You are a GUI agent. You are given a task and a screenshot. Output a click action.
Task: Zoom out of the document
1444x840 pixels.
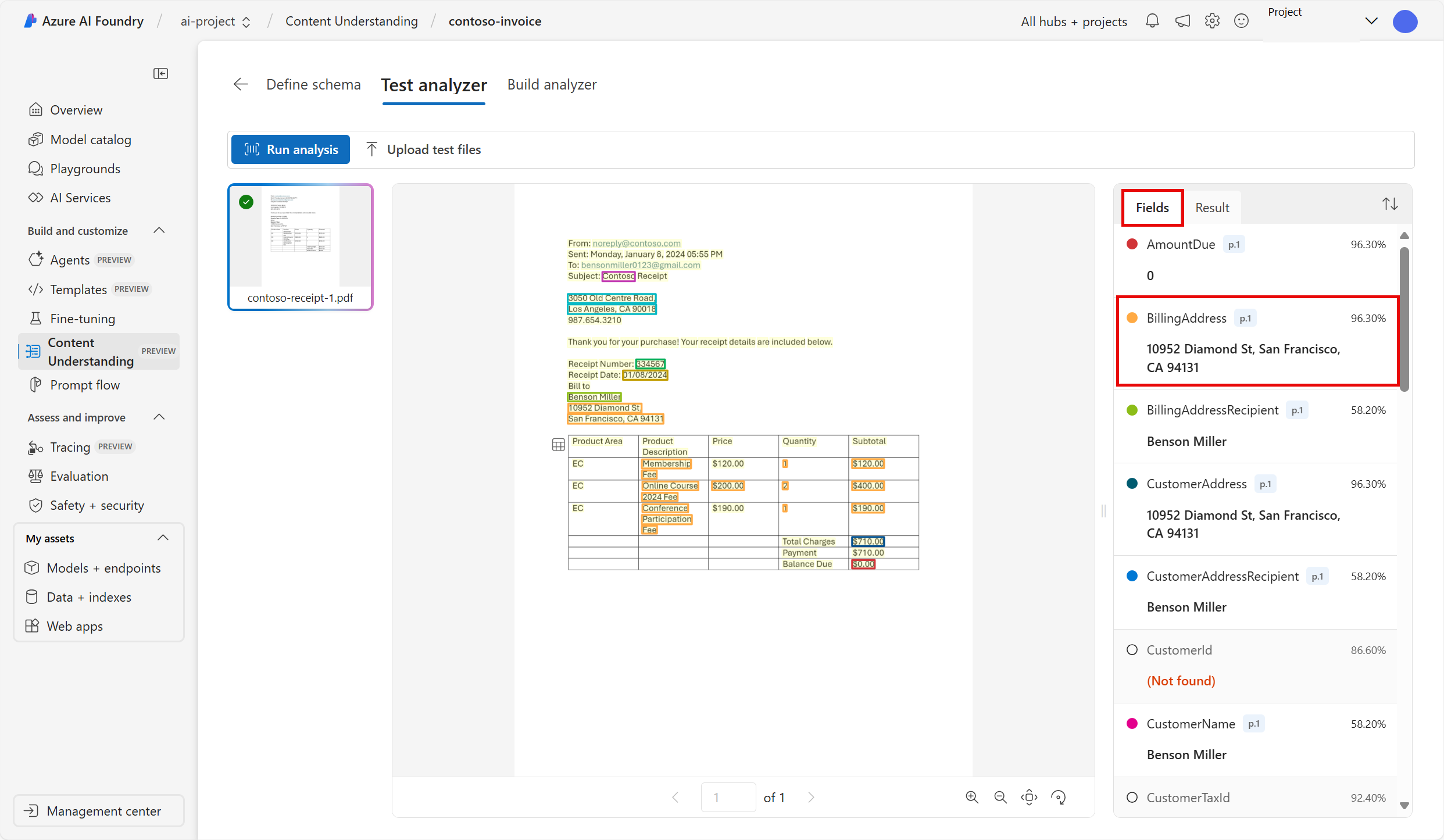pos(1000,797)
